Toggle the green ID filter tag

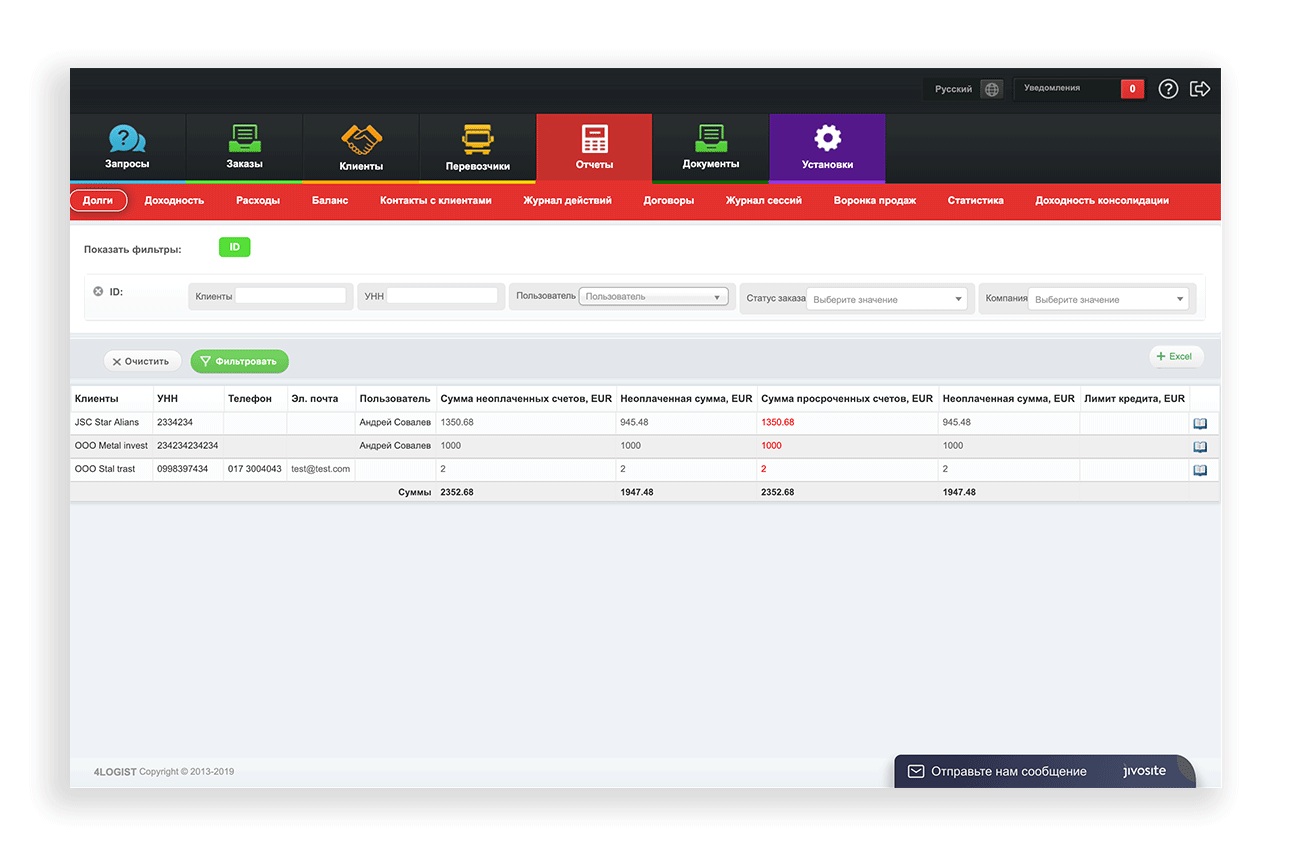[x=235, y=247]
